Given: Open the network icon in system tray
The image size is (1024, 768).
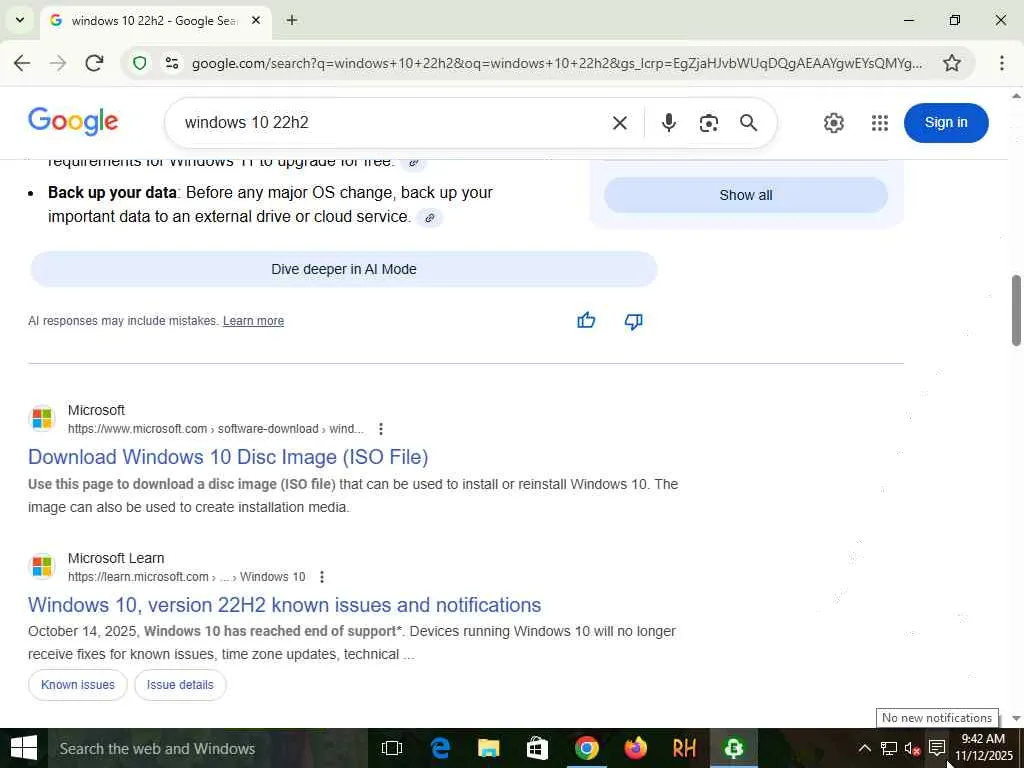Looking at the screenshot, I should point(888,748).
